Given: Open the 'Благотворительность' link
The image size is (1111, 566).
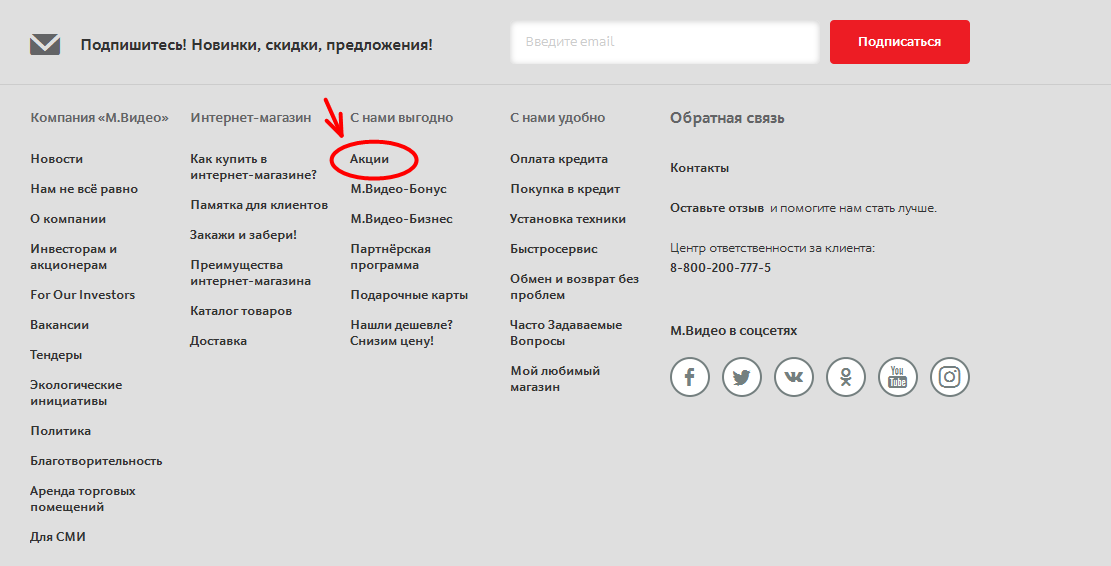Looking at the screenshot, I should click(96, 460).
